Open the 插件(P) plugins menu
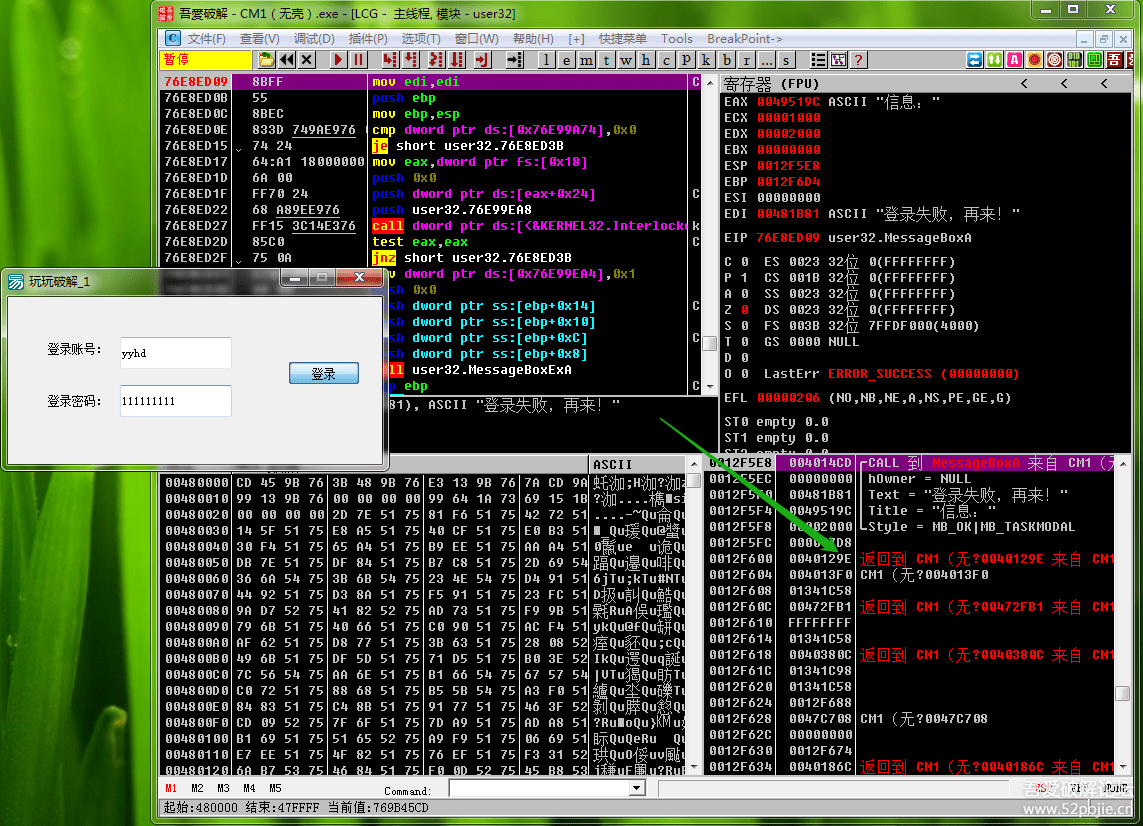 pos(368,39)
